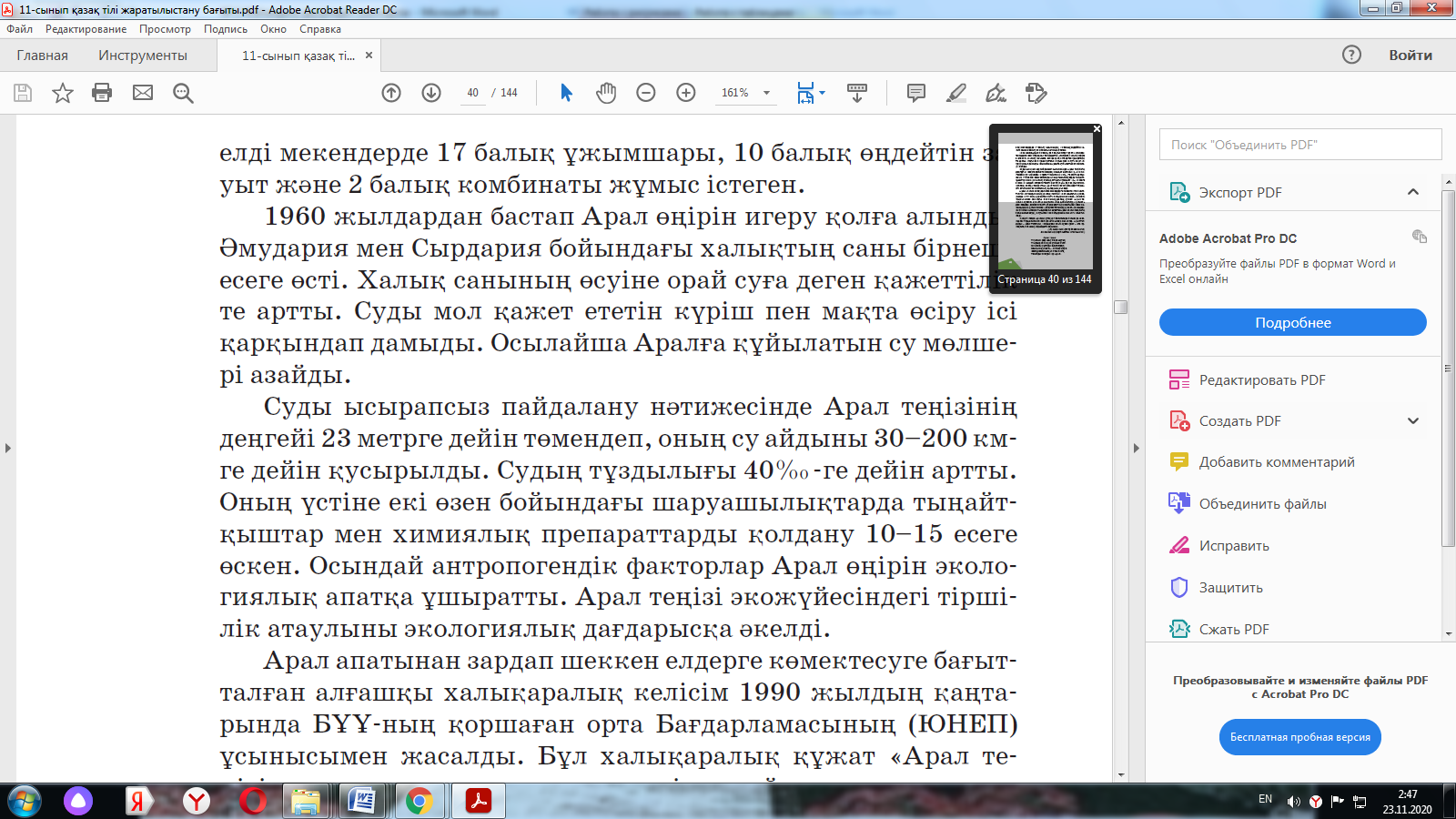Open the zoom percentage dropdown
Screen dimensions: 1456x819
click(x=766, y=93)
